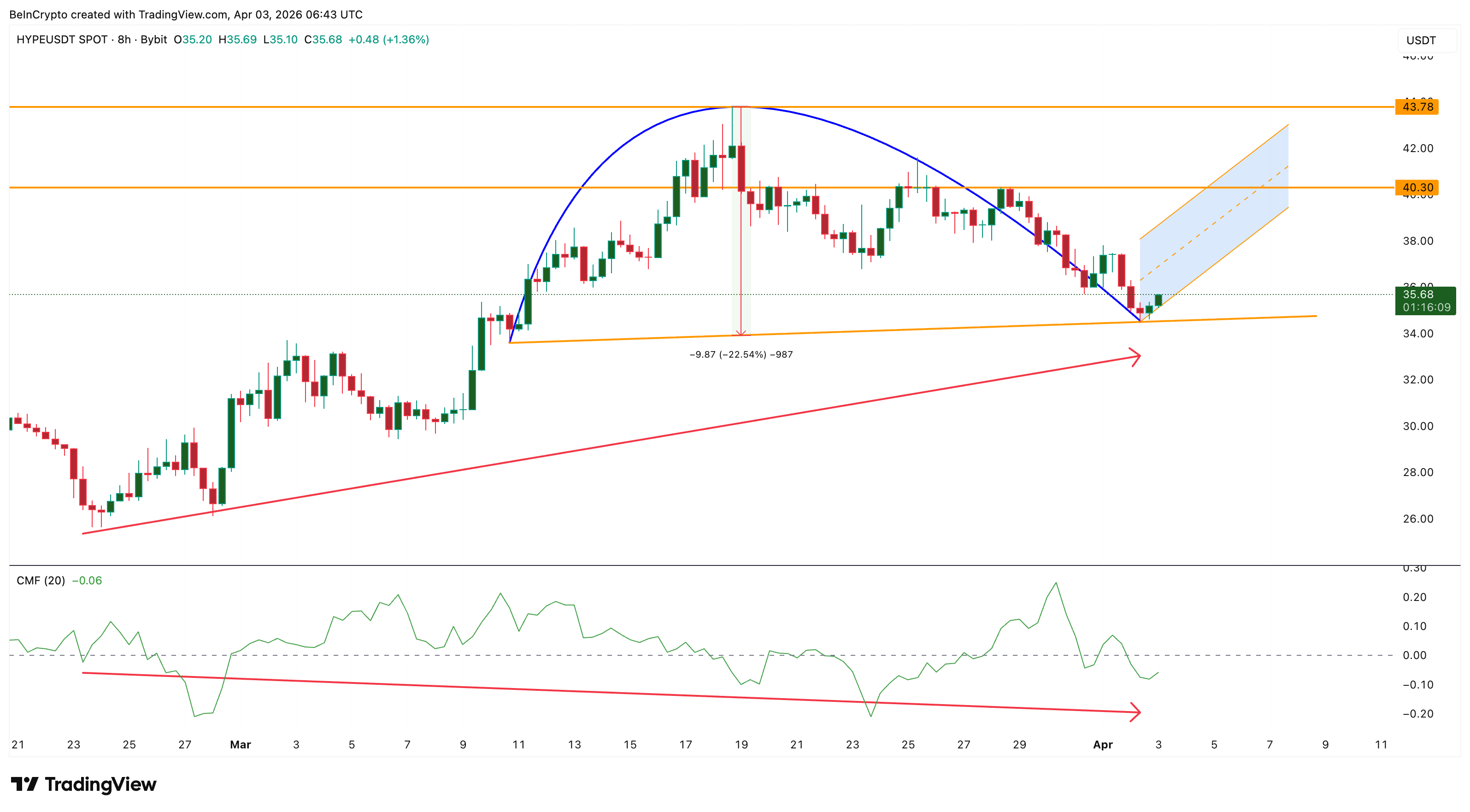Select the Apr label on the date axis
Screen dimensions: 1470x812
tap(1104, 745)
